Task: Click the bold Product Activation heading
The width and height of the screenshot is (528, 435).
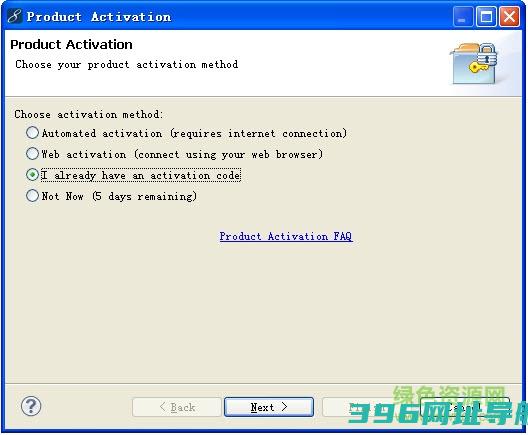Action: tap(71, 44)
